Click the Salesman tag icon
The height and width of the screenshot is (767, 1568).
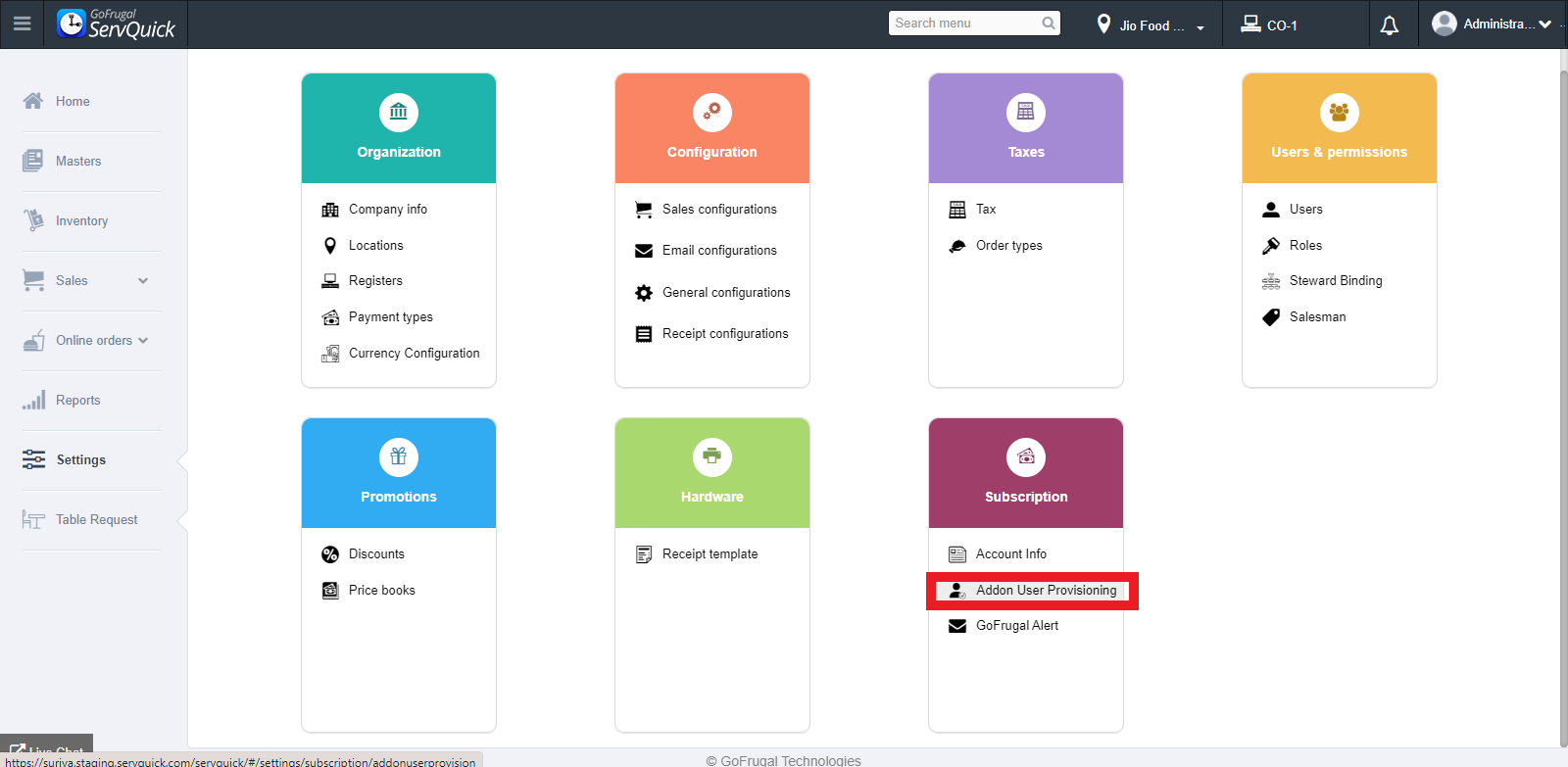pos(1271,317)
